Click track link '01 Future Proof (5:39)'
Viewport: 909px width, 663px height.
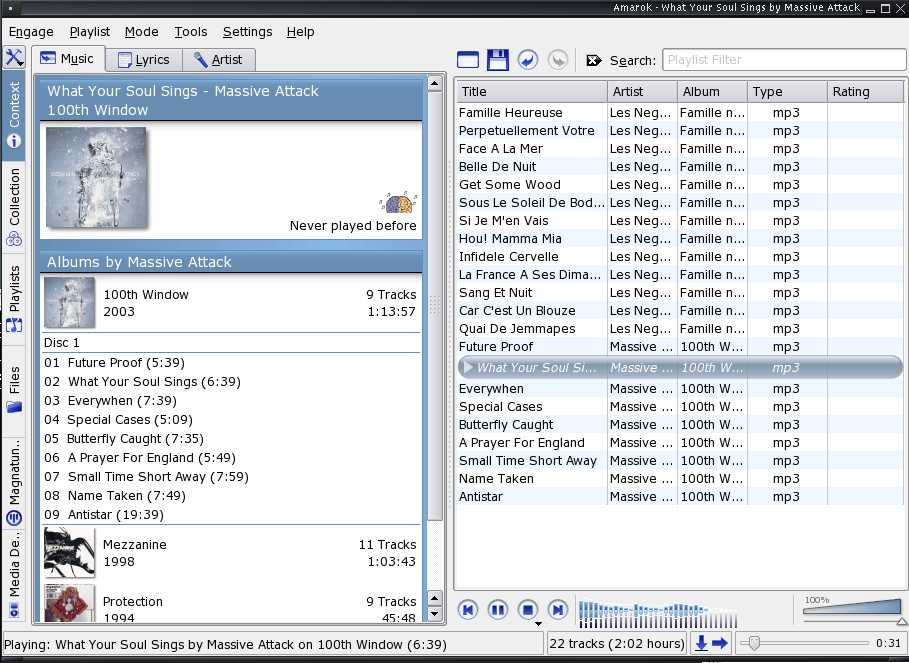114,363
